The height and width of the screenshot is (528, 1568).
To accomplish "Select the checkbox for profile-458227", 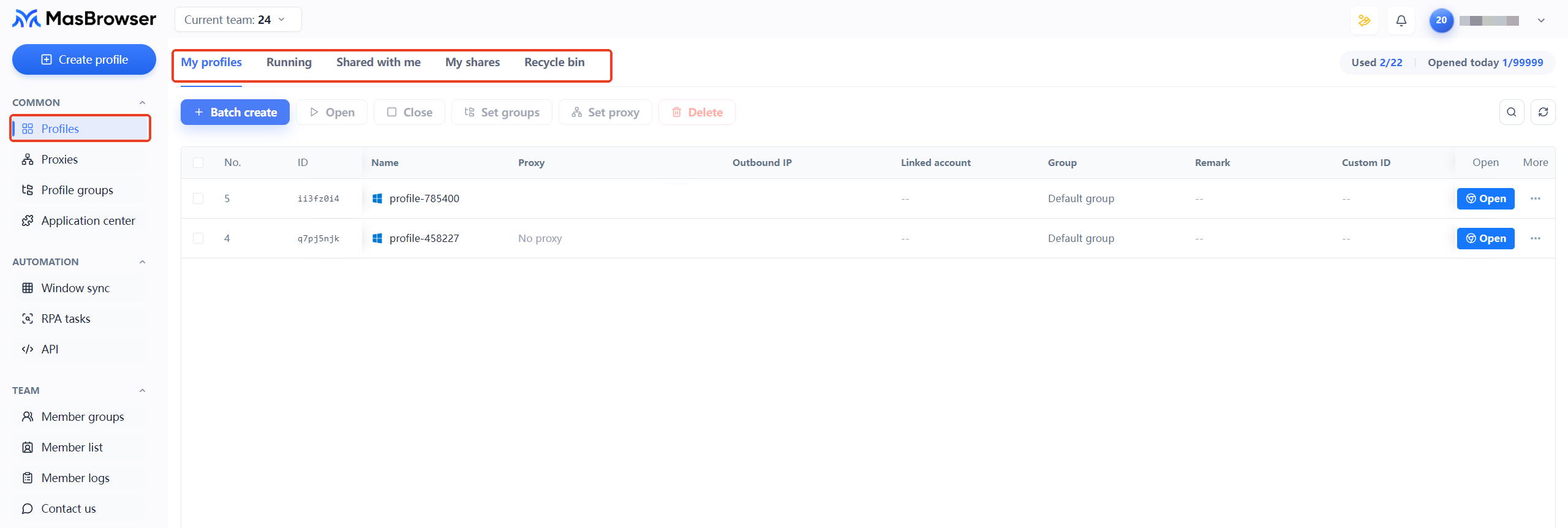I will (198, 238).
